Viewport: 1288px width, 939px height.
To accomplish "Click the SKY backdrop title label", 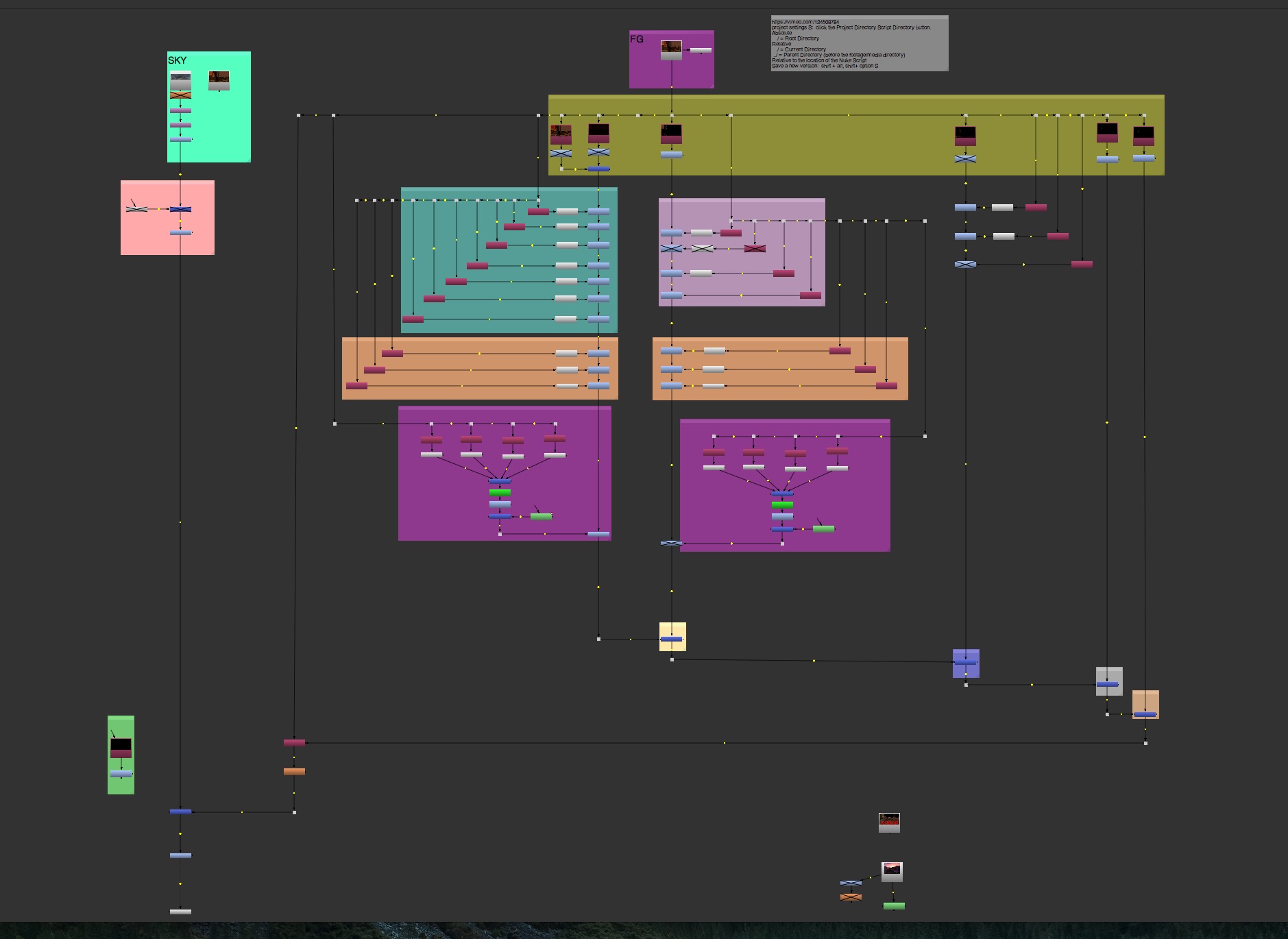I will [178, 60].
